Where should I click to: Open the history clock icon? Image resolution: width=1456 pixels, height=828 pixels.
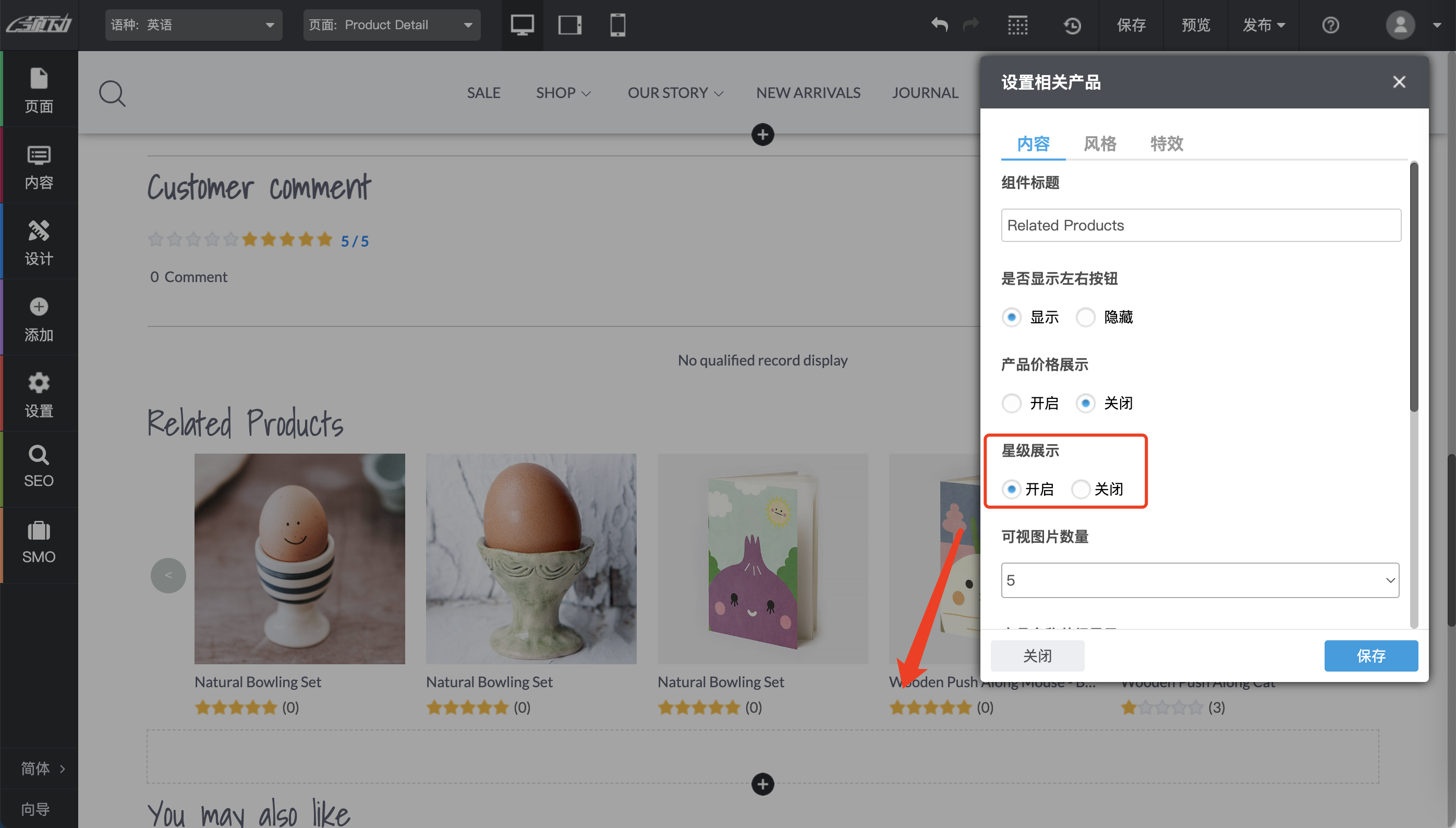[1072, 25]
